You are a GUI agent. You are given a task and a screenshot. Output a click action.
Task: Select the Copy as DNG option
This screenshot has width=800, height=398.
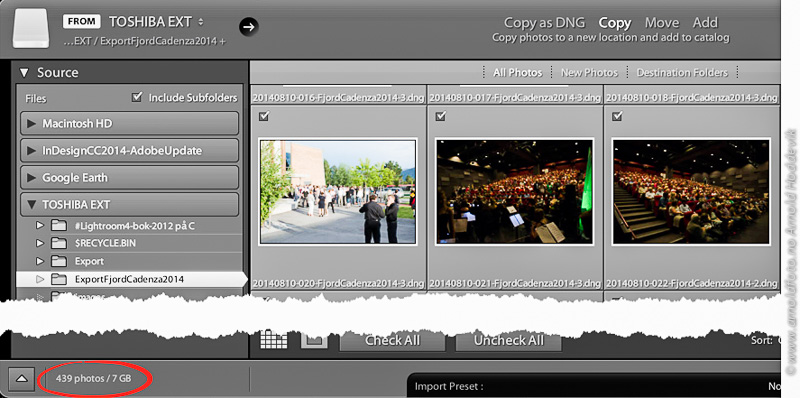coord(544,23)
